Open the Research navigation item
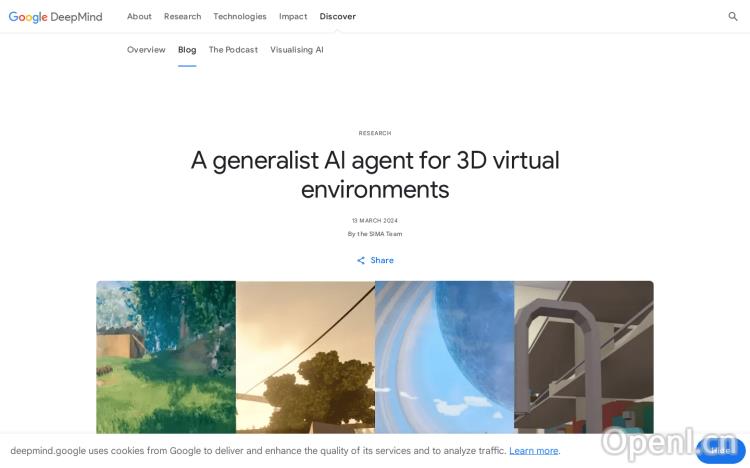This screenshot has height=468, width=750. [x=182, y=17]
